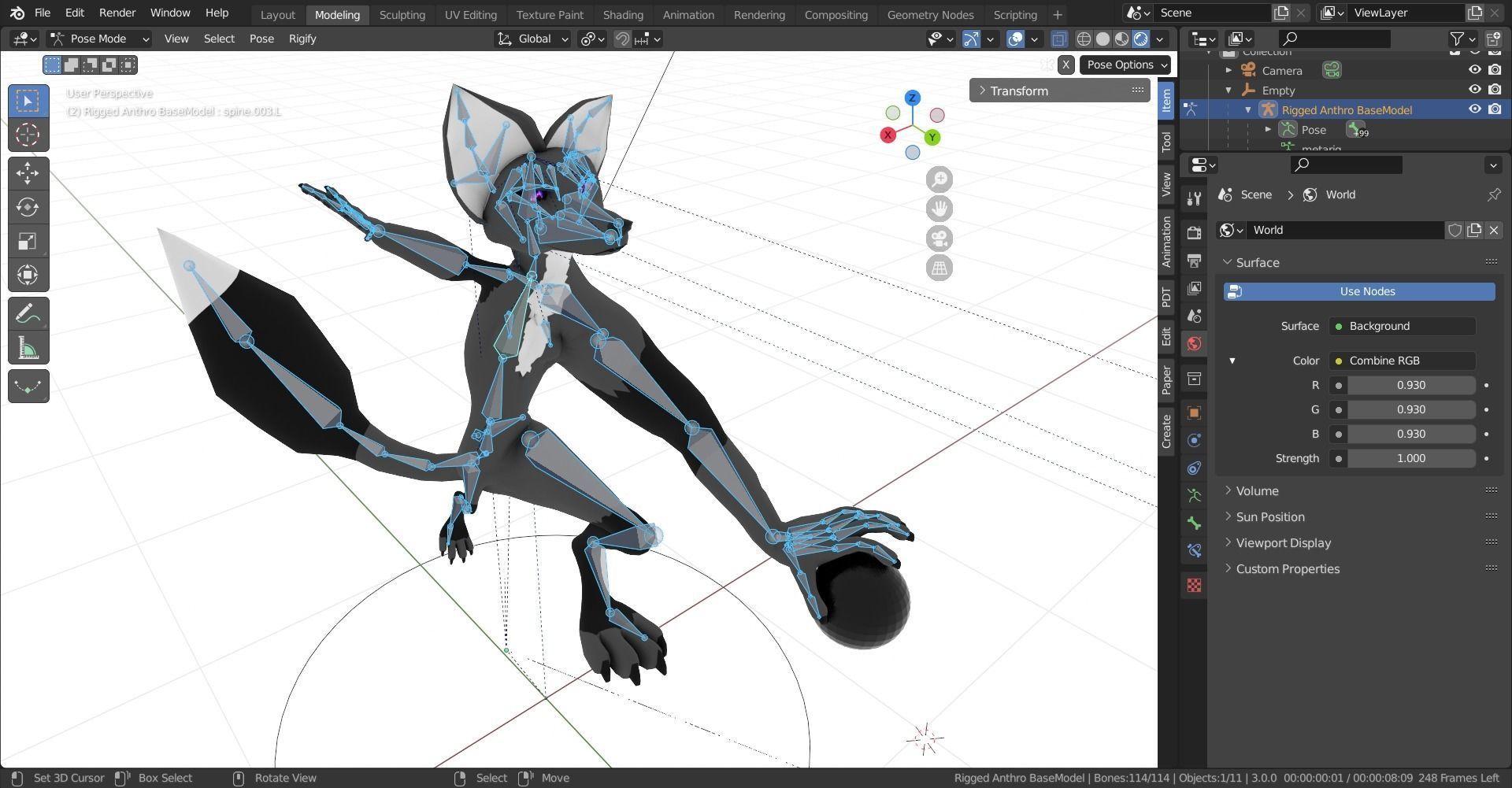Open Render properties tab icon

[1194, 232]
